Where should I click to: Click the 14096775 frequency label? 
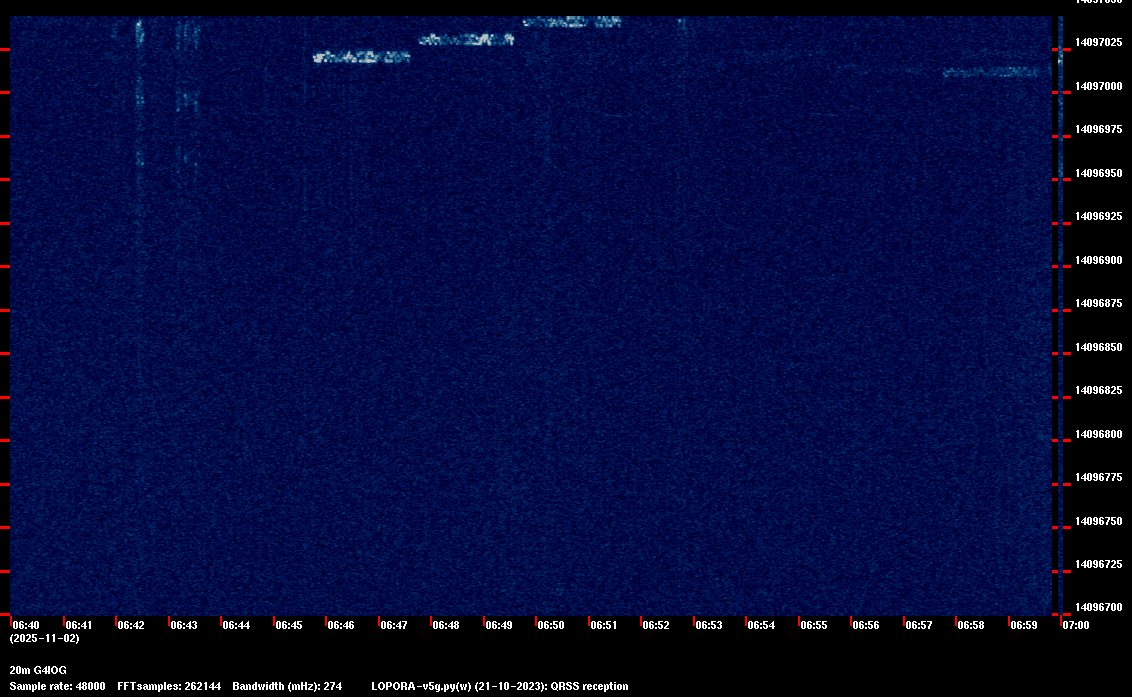click(1099, 477)
